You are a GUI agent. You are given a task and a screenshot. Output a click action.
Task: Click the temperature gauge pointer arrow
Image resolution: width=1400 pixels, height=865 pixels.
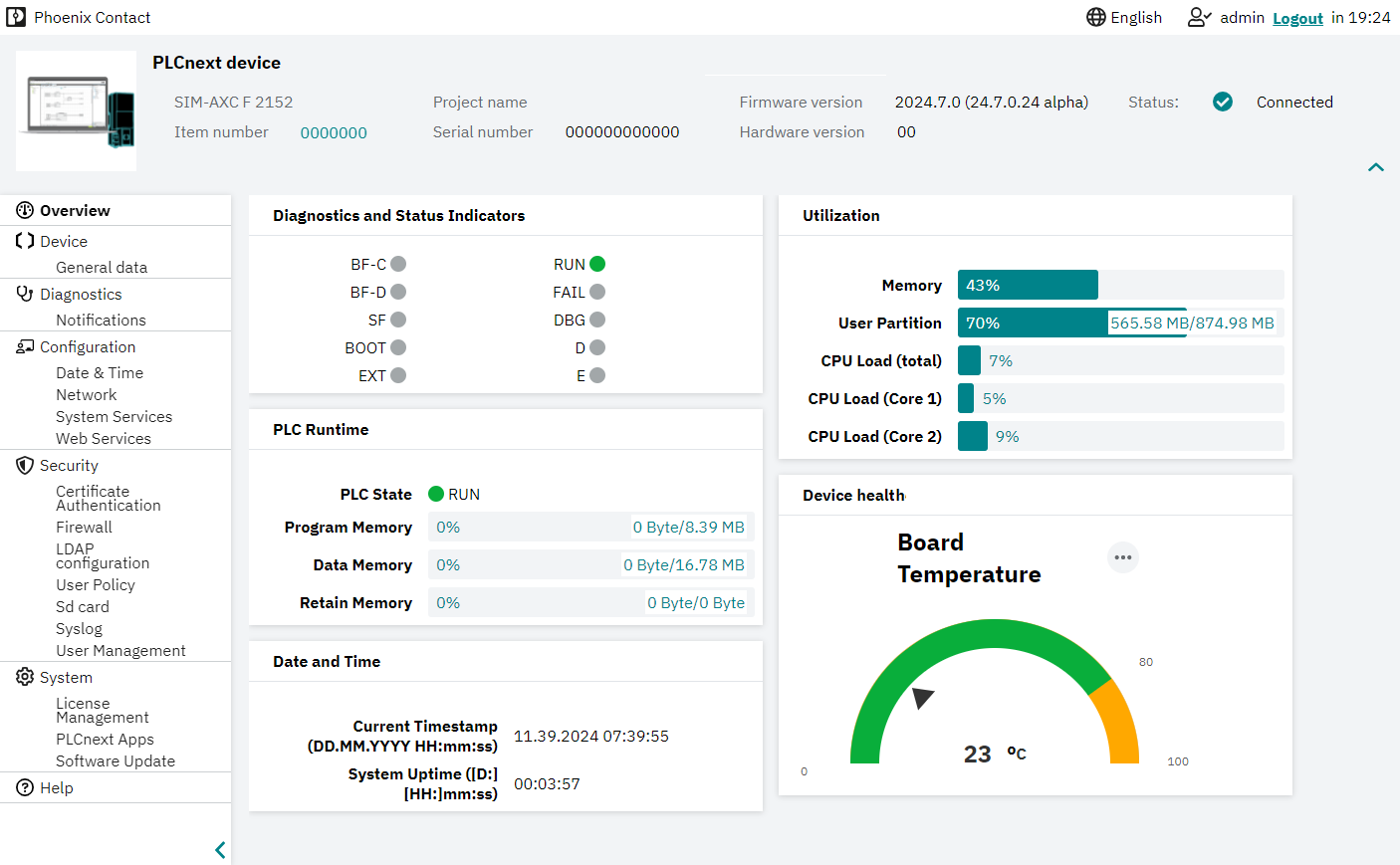922,697
